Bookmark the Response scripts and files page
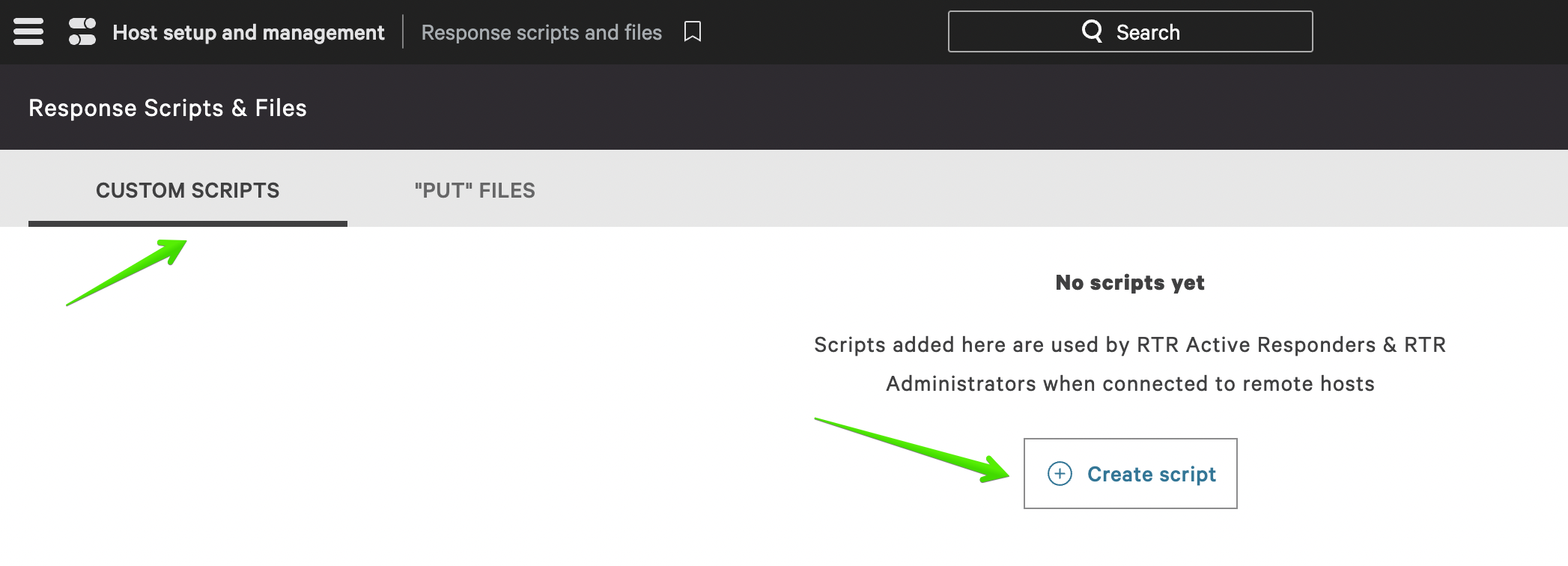The width and height of the screenshot is (1568, 566). coord(693,31)
